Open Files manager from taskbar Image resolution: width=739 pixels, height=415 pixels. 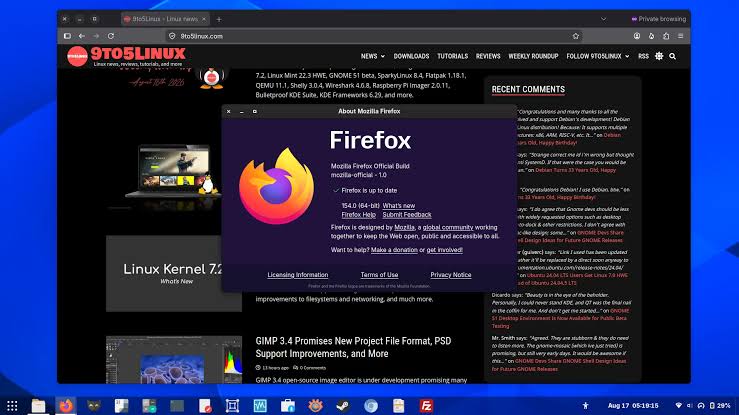[38, 406]
